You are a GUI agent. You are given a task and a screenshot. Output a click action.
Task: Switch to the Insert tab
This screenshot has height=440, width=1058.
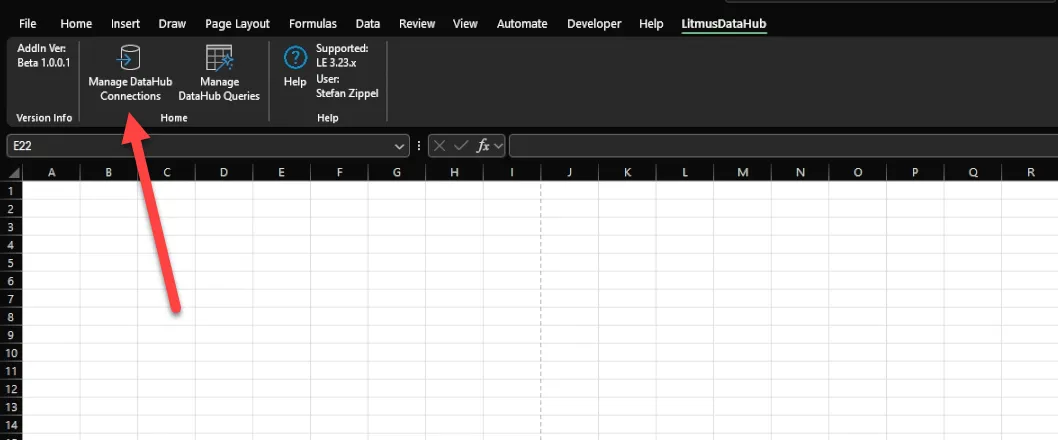point(126,24)
